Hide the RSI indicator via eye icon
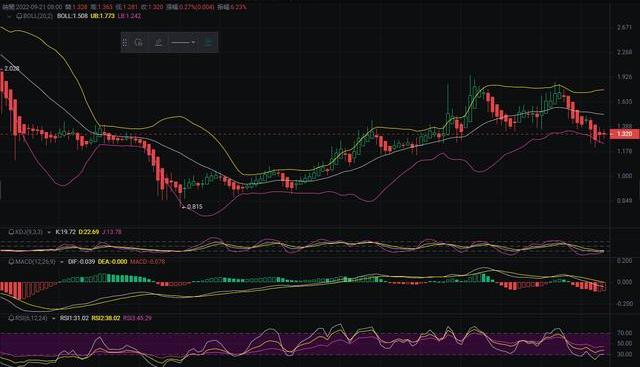 11,318
